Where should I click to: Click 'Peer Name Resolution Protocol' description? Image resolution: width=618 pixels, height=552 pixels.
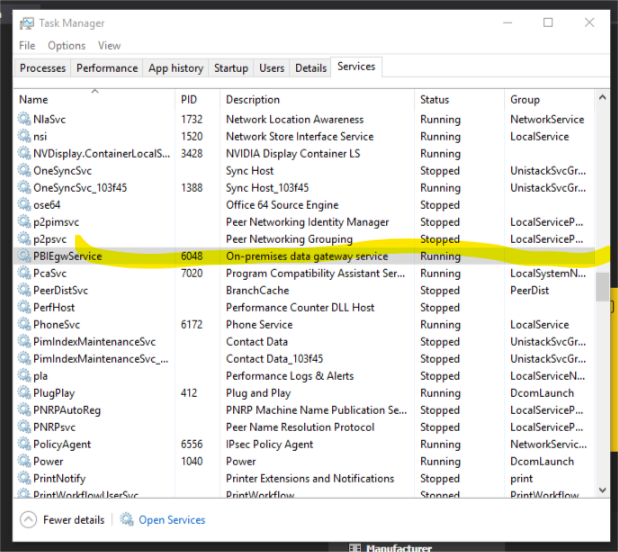[x=300, y=427]
